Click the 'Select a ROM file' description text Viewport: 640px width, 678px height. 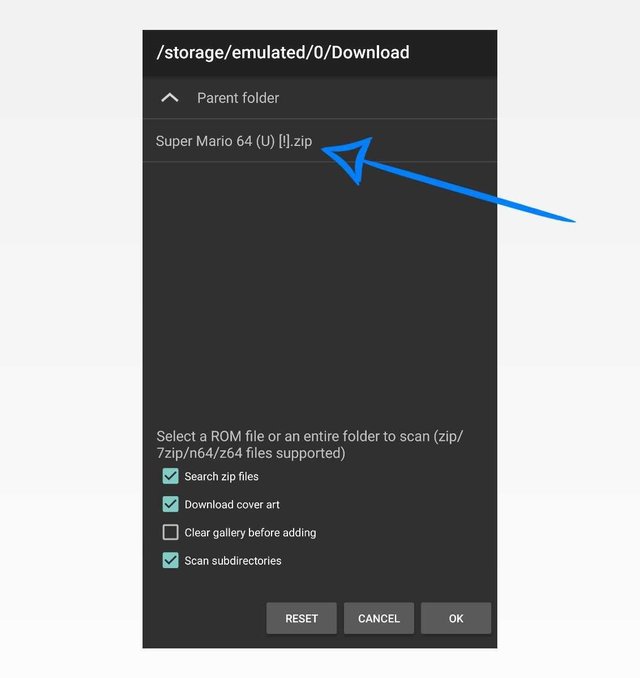pos(310,445)
